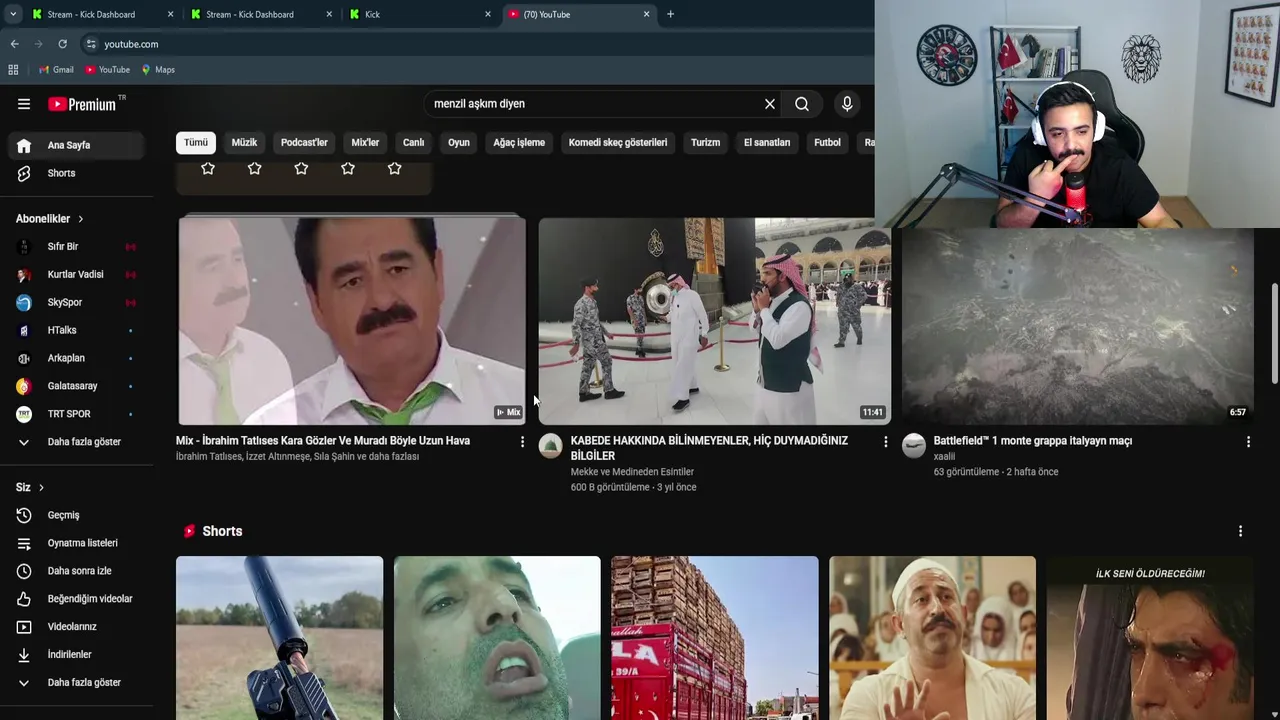The width and height of the screenshot is (1280, 720).
Task: Rate with the third star
Action: click(301, 168)
